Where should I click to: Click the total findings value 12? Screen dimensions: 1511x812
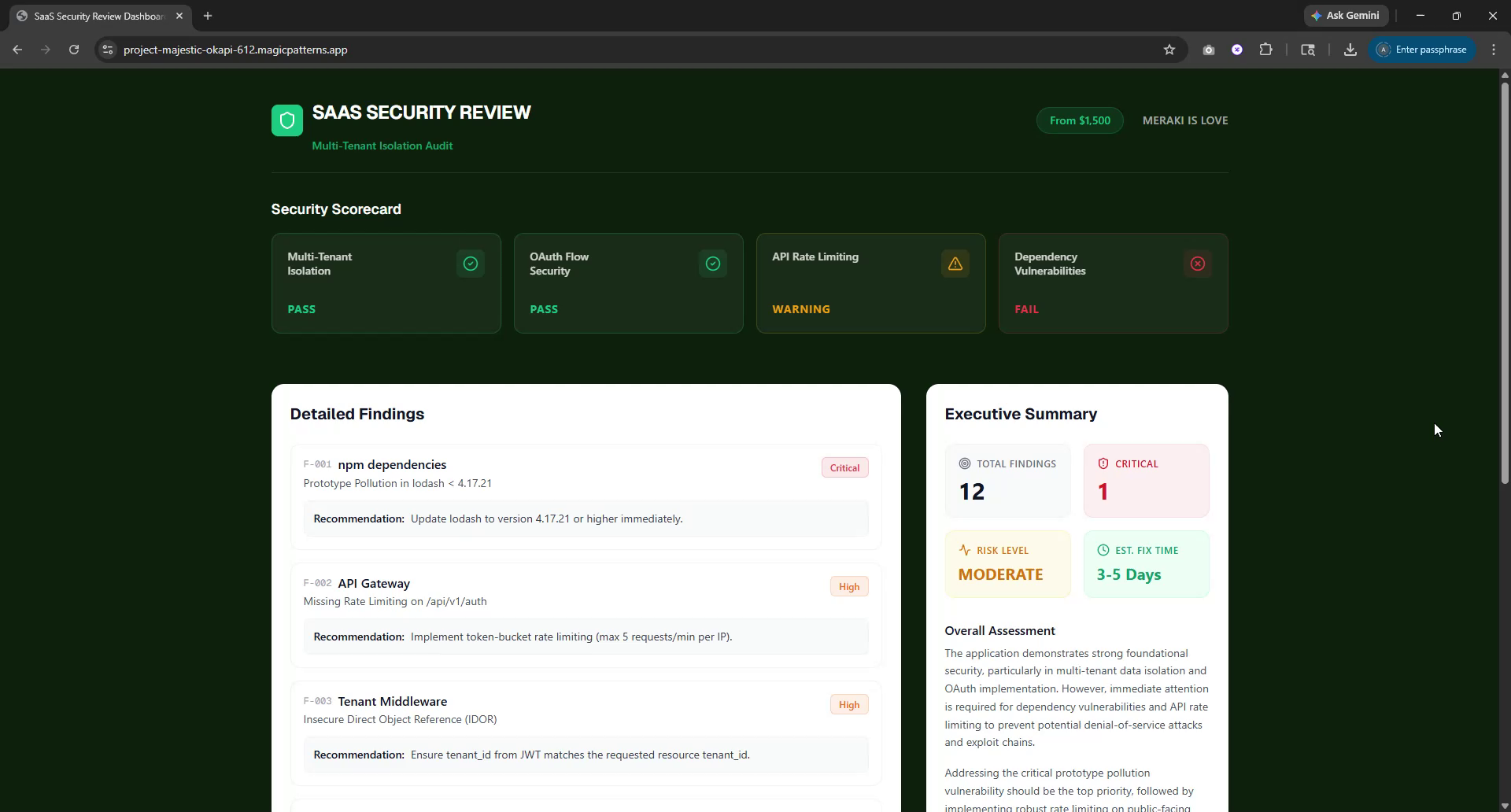click(972, 492)
